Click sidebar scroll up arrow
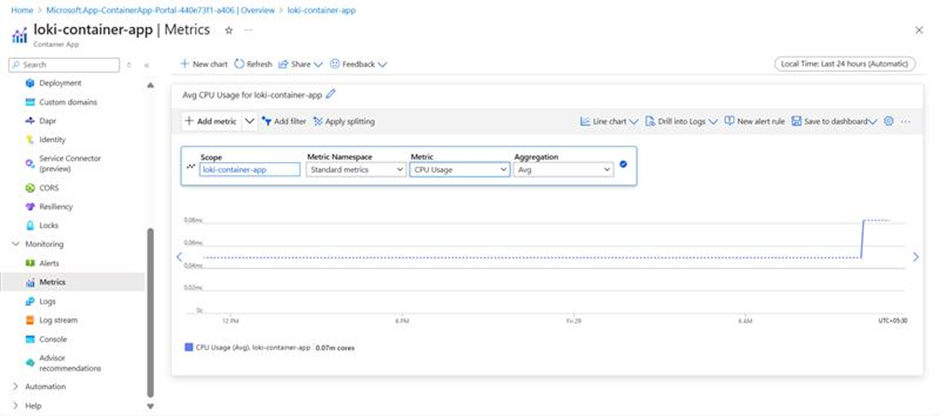940x416 pixels. (x=150, y=86)
